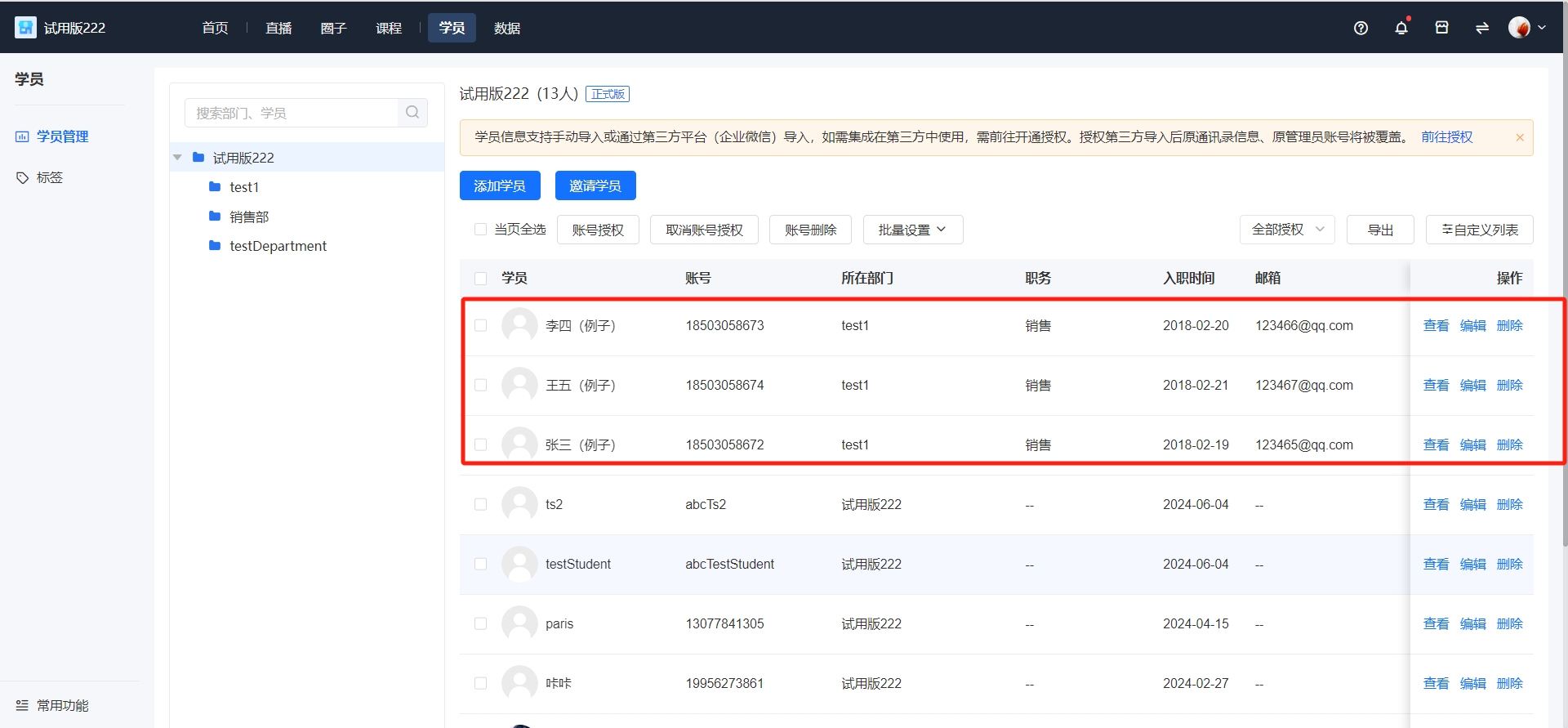Screen dimensions: 1568x728
Task: Delete 张三 (例子) via 删除 link
Action: point(1509,444)
